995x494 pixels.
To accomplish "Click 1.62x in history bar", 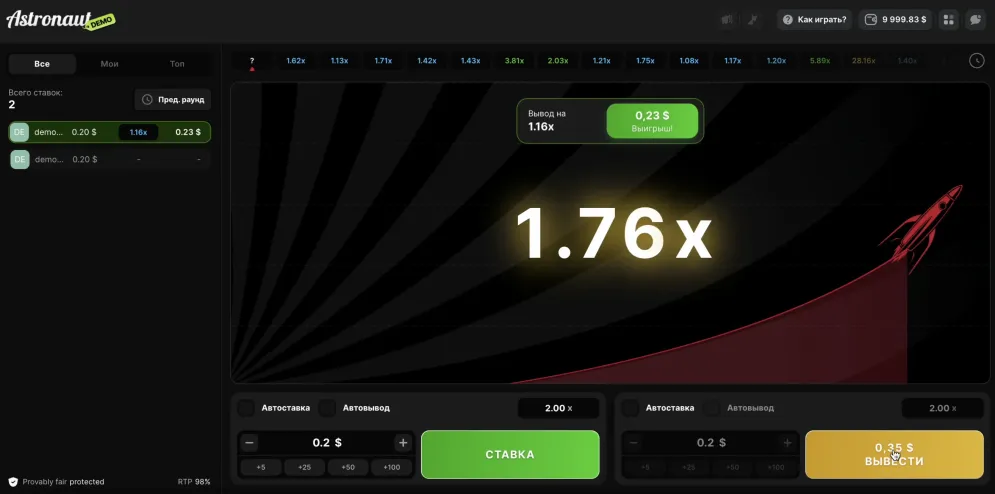I will [x=296, y=61].
